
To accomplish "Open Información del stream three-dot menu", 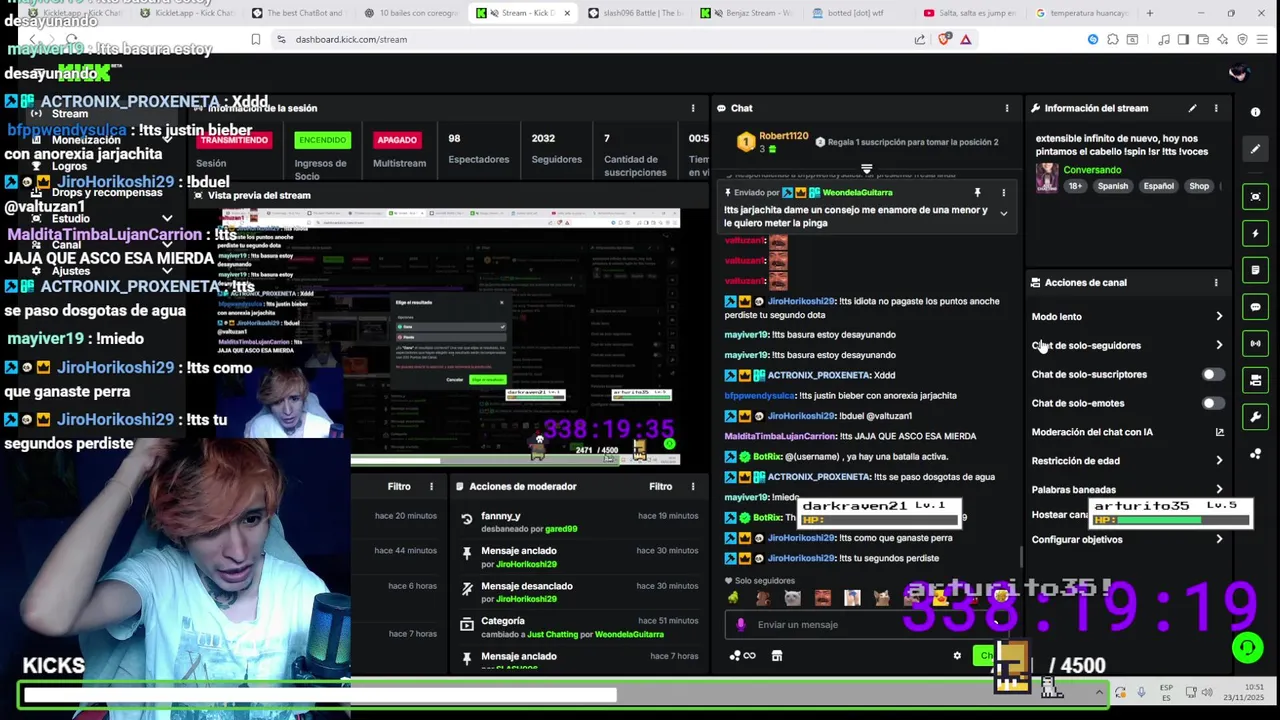I will click(x=1216, y=108).
